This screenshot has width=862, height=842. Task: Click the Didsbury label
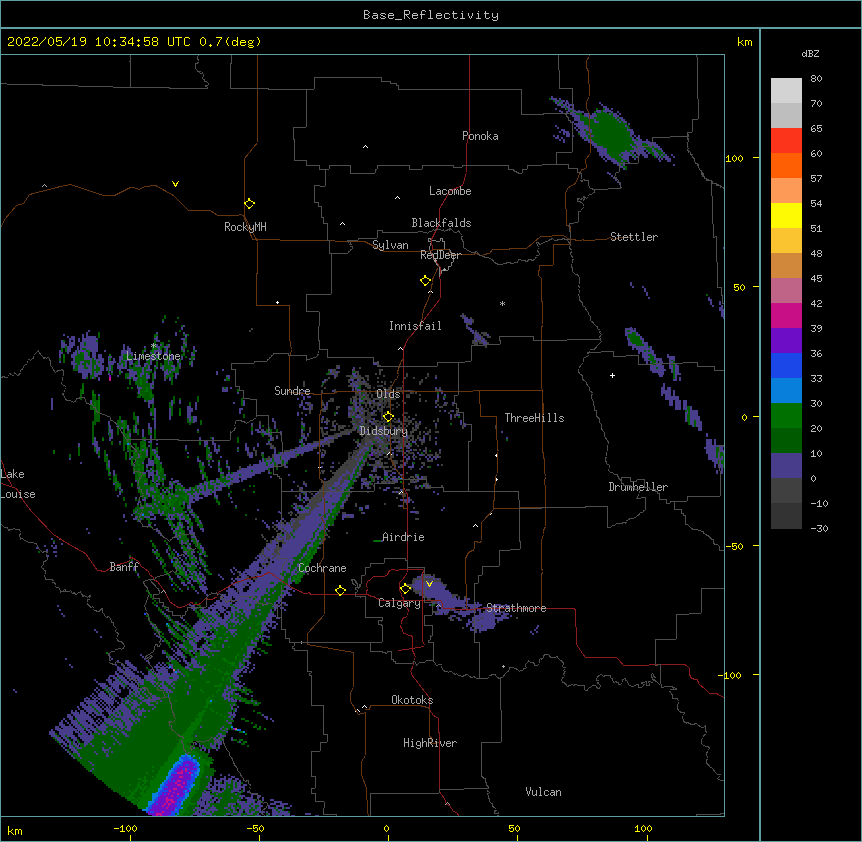(384, 431)
